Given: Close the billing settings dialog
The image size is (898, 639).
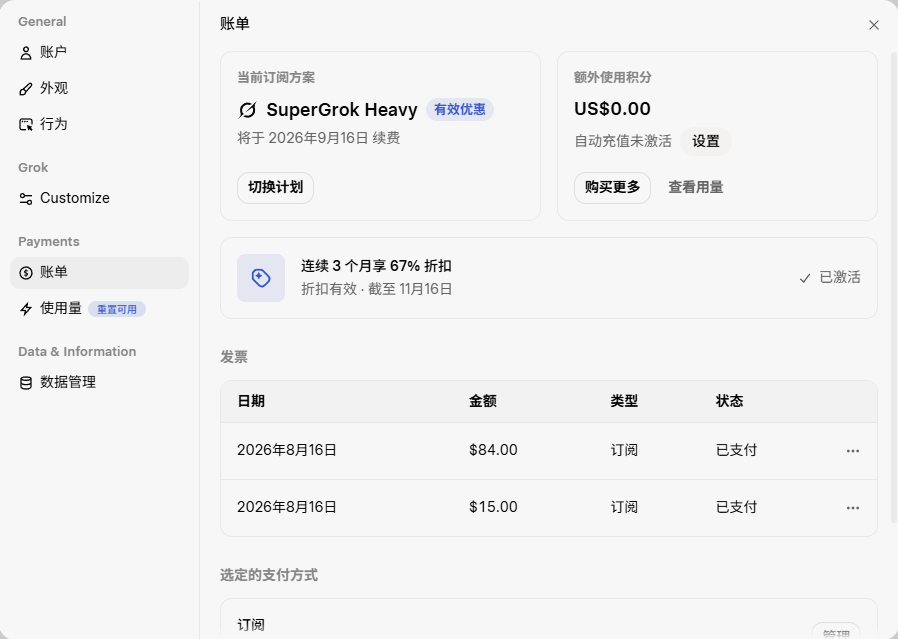Looking at the screenshot, I should coord(873,25).
